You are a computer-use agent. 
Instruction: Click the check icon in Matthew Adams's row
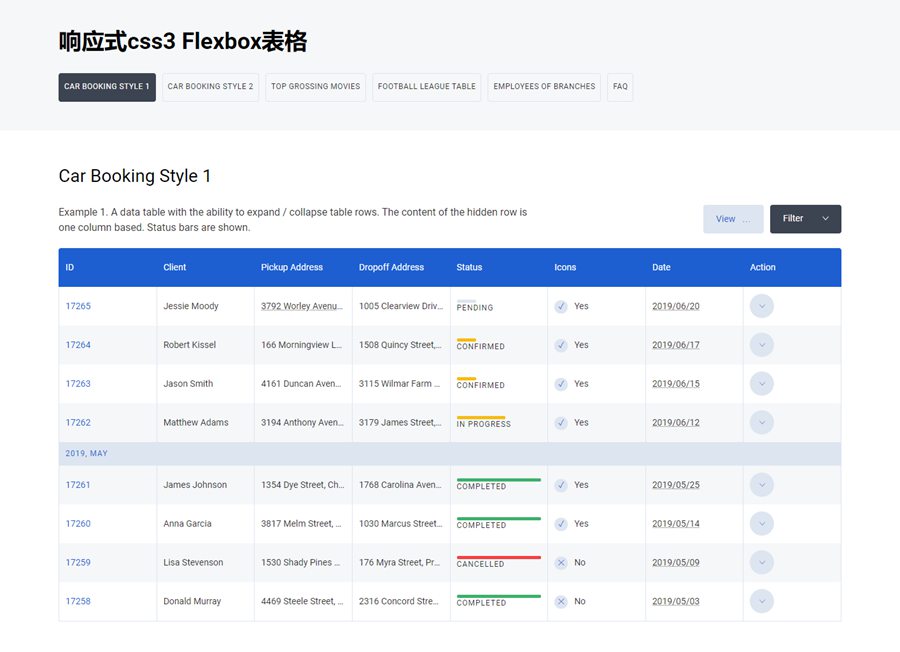[561, 423]
